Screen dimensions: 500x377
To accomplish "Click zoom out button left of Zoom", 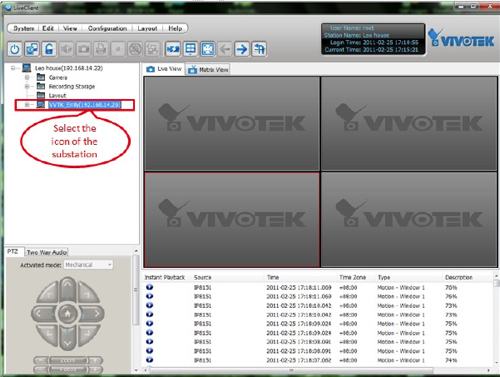I will click(41, 360).
